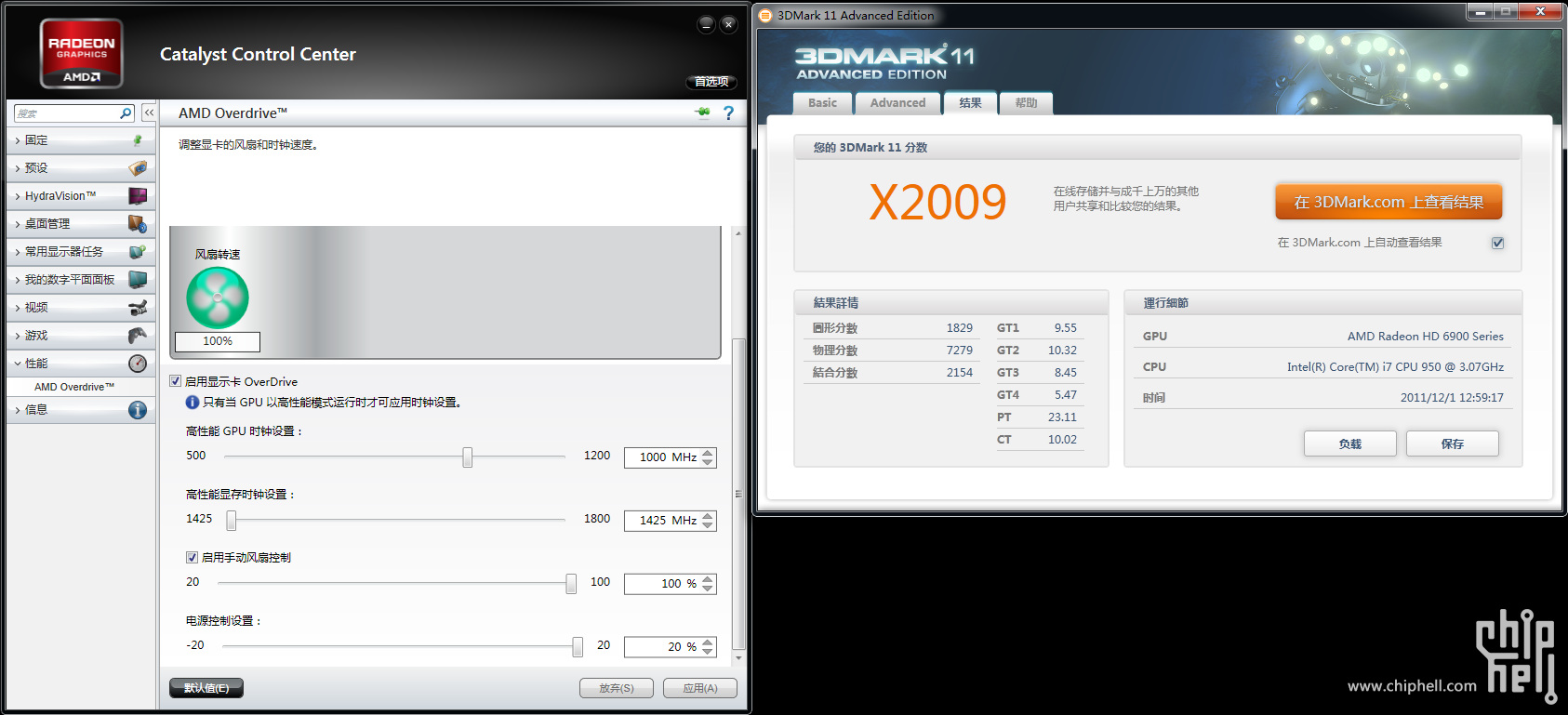Click the blue info icon beside 信息

pyautogui.click(x=138, y=410)
